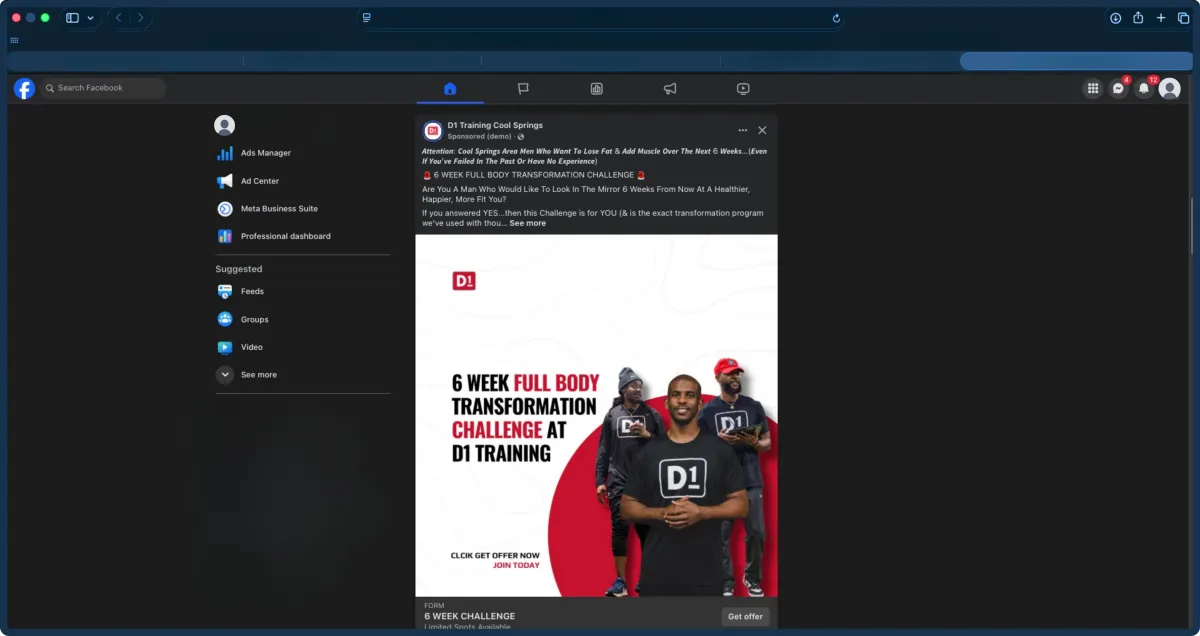Image resolution: width=1200 pixels, height=636 pixels.
Task: Click the Ads Manager bar chart icon
Action: (225, 153)
